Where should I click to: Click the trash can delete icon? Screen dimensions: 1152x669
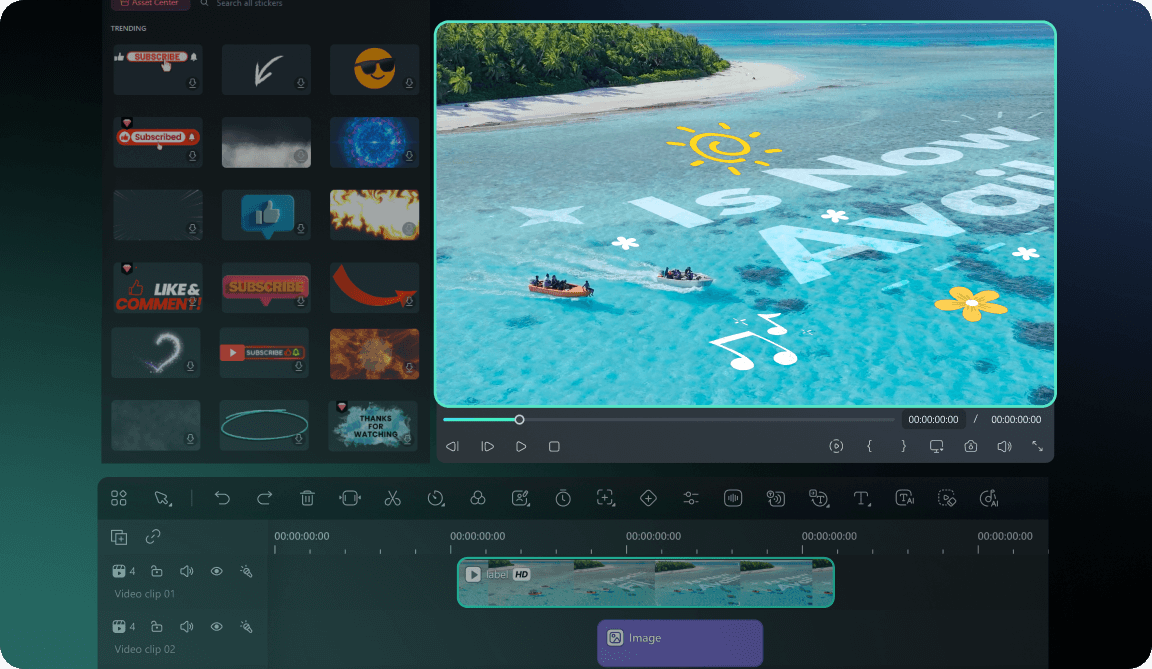(x=307, y=498)
